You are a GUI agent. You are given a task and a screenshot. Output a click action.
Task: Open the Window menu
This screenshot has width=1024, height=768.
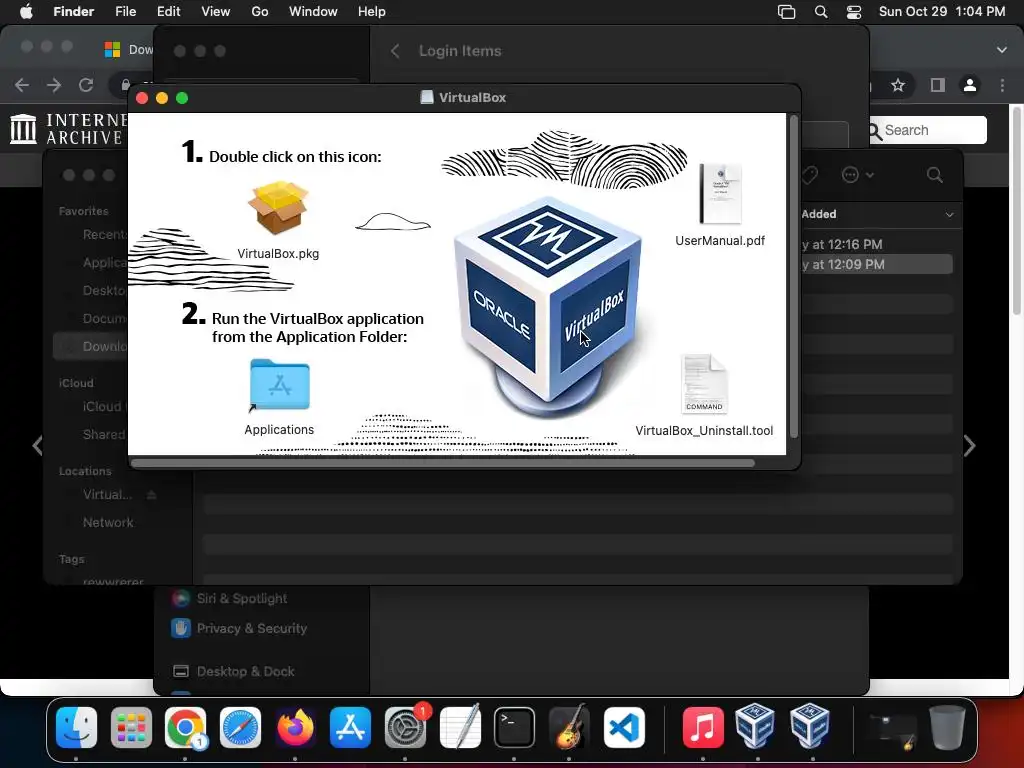pyautogui.click(x=313, y=12)
